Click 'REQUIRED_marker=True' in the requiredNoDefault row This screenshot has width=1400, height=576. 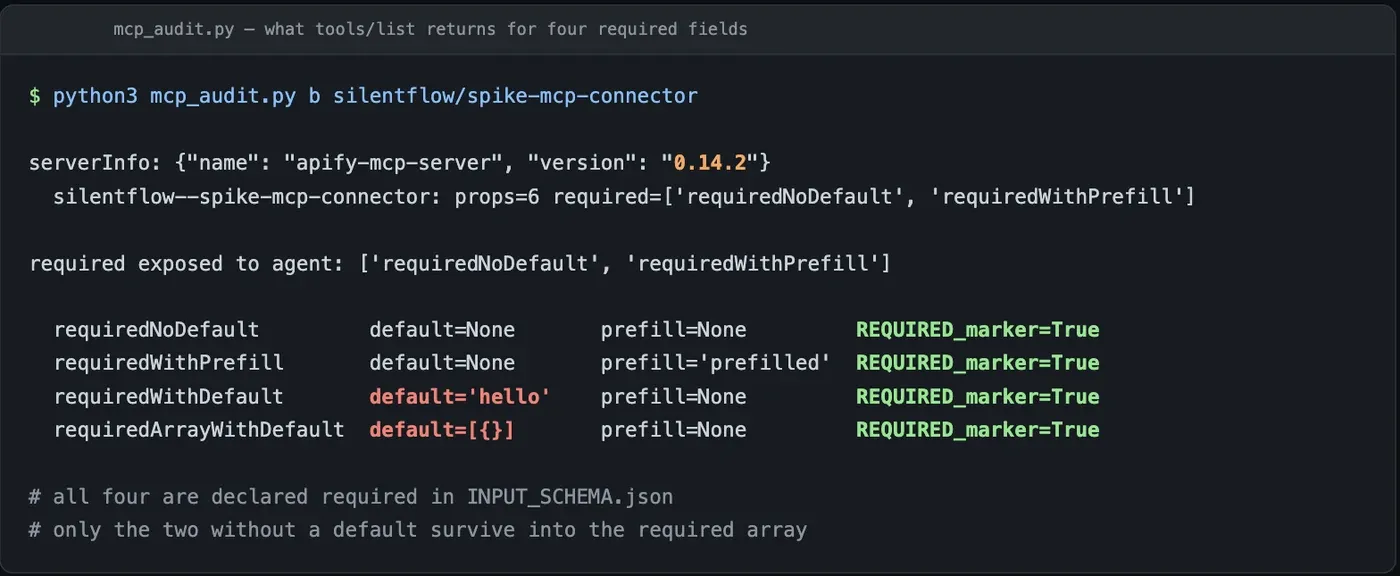978,330
